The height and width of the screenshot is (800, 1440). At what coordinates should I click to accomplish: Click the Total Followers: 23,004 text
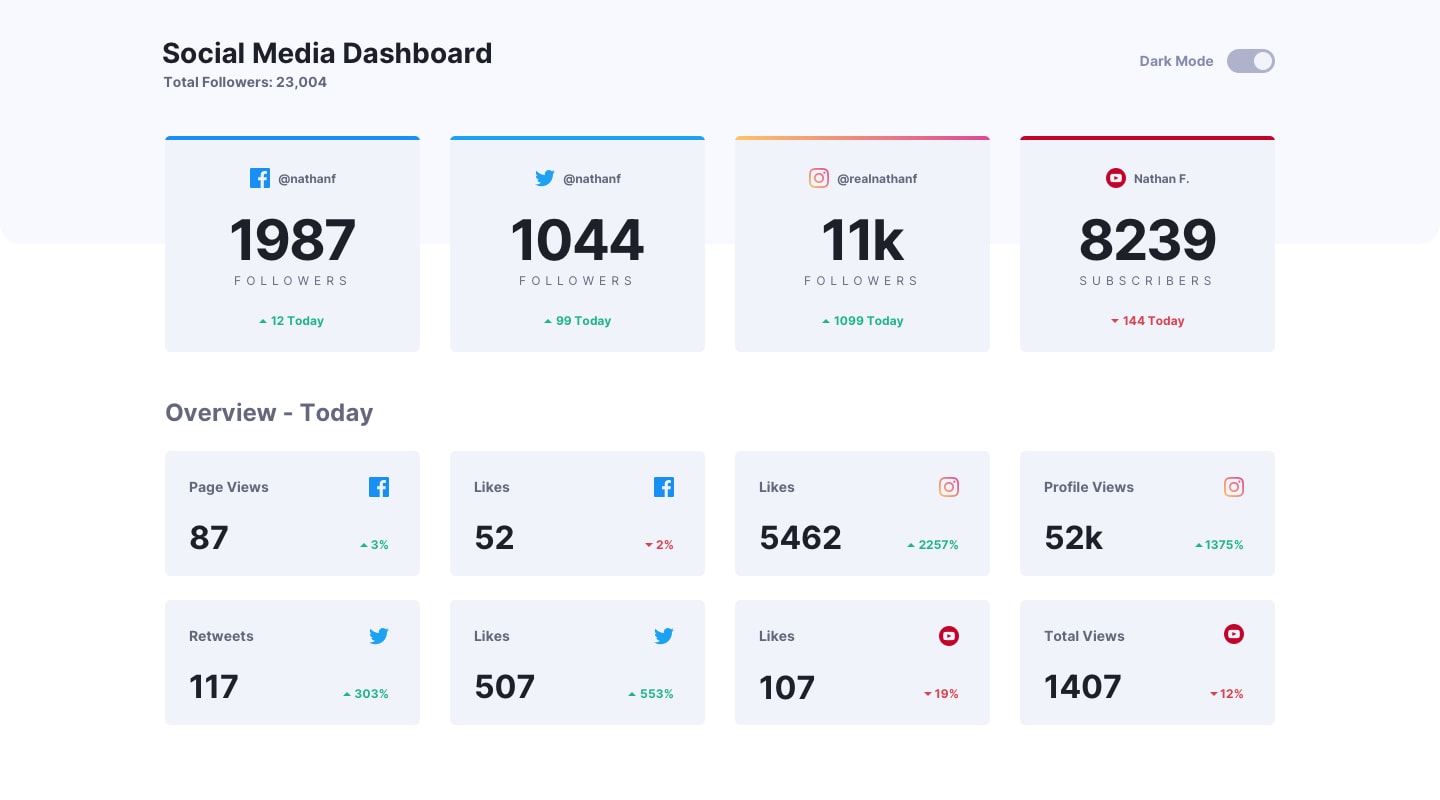(245, 82)
